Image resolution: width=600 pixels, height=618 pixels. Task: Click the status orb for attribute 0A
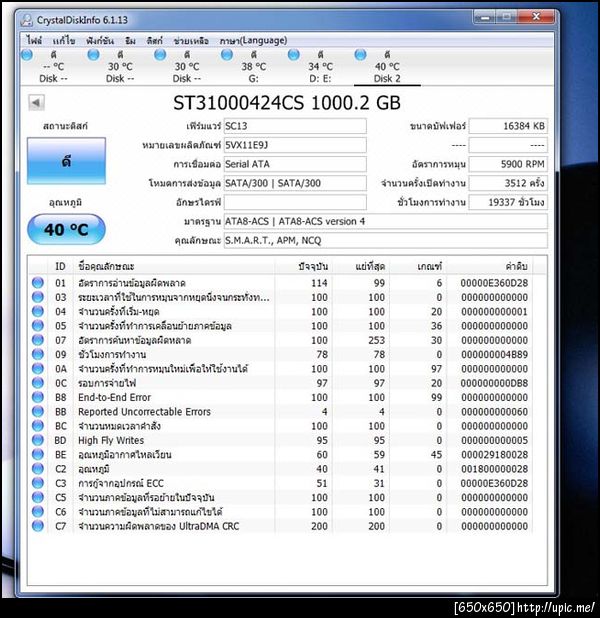[38, 369]
